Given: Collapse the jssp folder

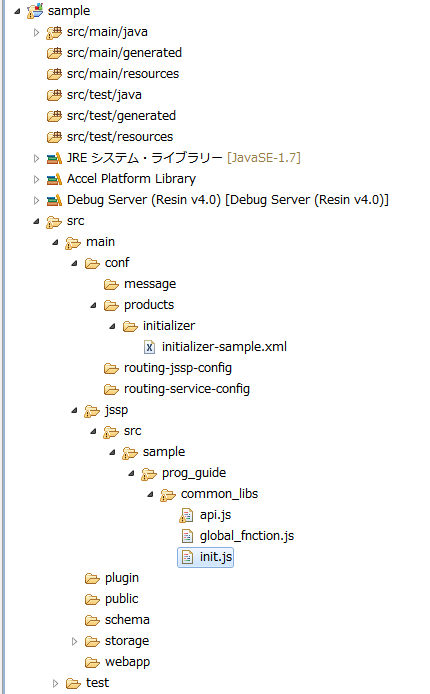Looking at the screenshot, I should pyautogui.click(x=74, y=410).
